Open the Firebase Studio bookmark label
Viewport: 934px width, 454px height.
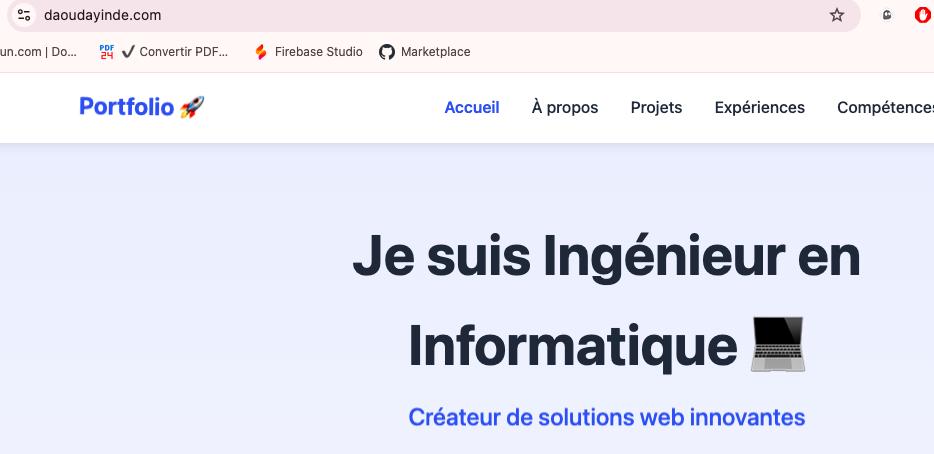click(x=319, y=52)
